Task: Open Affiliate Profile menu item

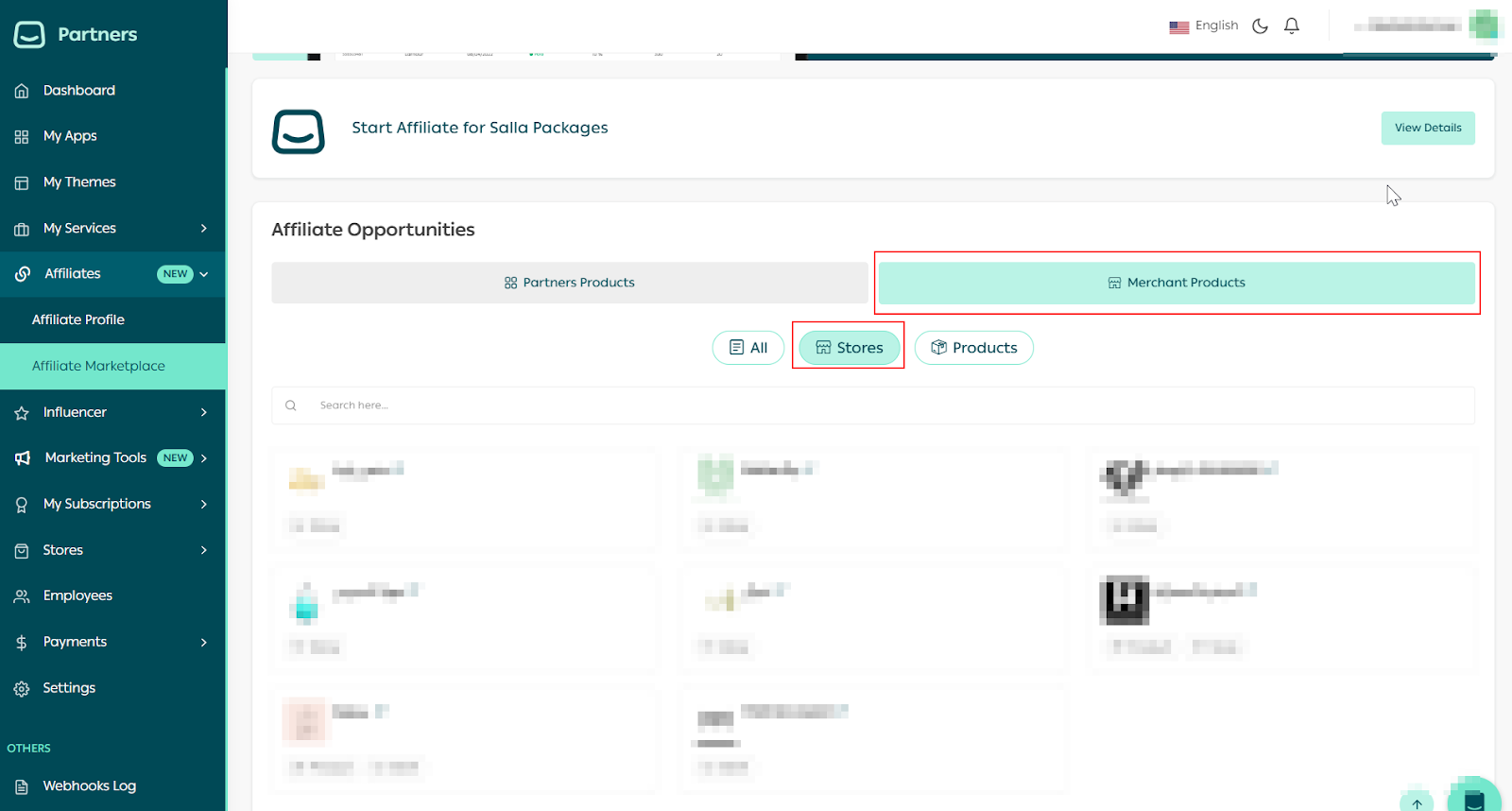Action: click(x=78, y=320)
